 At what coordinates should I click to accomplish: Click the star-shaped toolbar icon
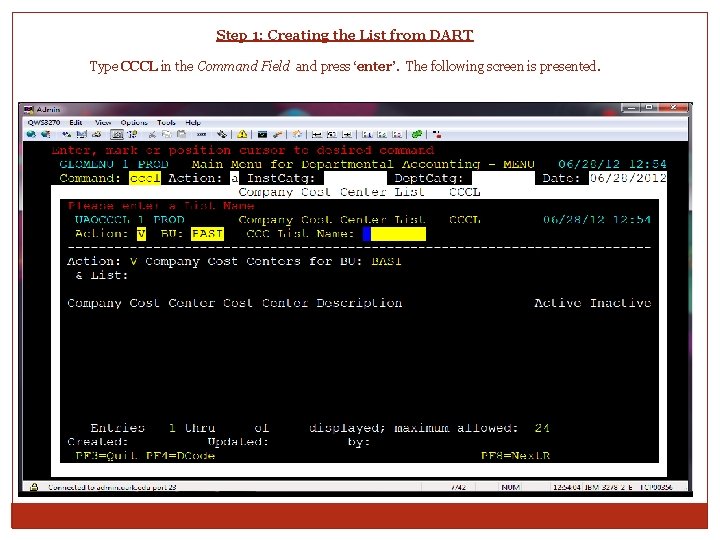[297, 134]
